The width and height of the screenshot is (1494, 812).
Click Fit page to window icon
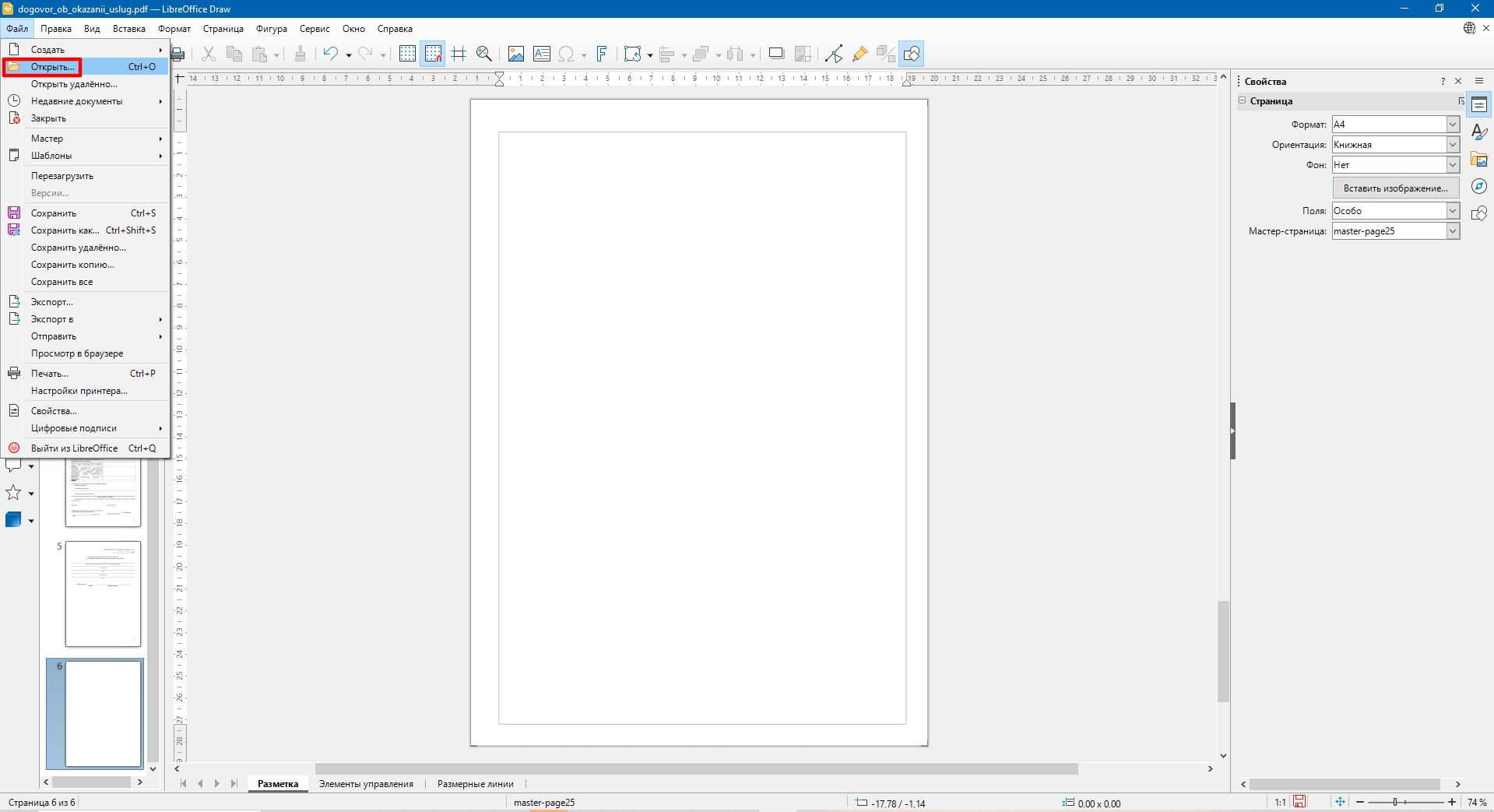(x=1340, y=802)
